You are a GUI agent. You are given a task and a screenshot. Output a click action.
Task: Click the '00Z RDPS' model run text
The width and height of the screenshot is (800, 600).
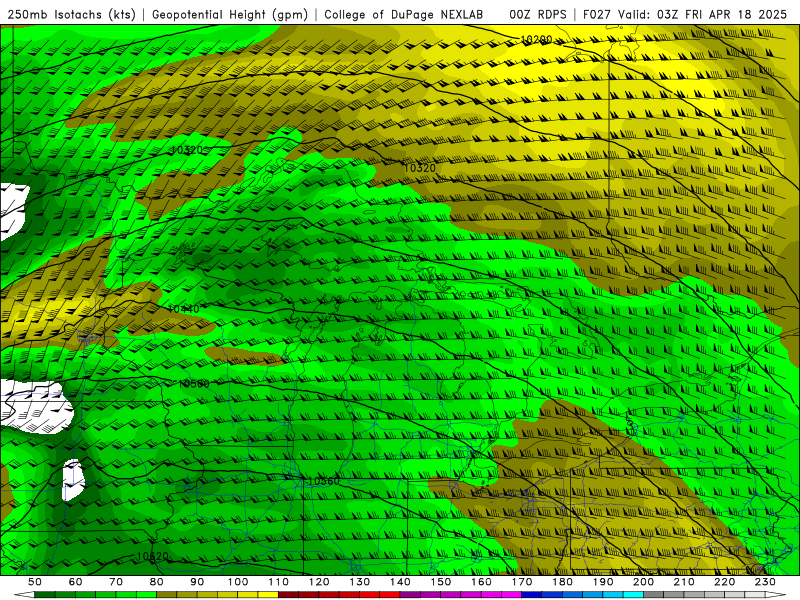[538, 14]
